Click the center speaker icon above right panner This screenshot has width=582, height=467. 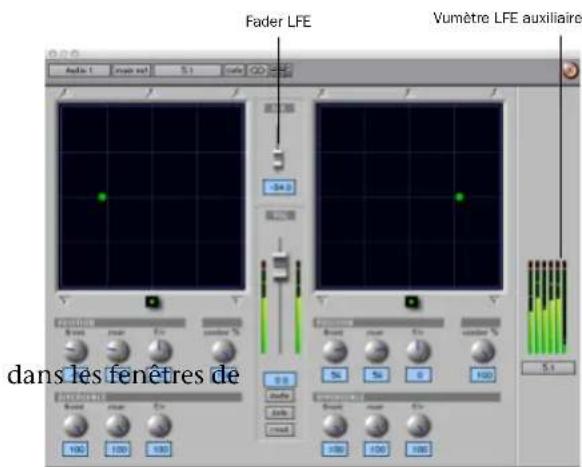pos(408,92)
